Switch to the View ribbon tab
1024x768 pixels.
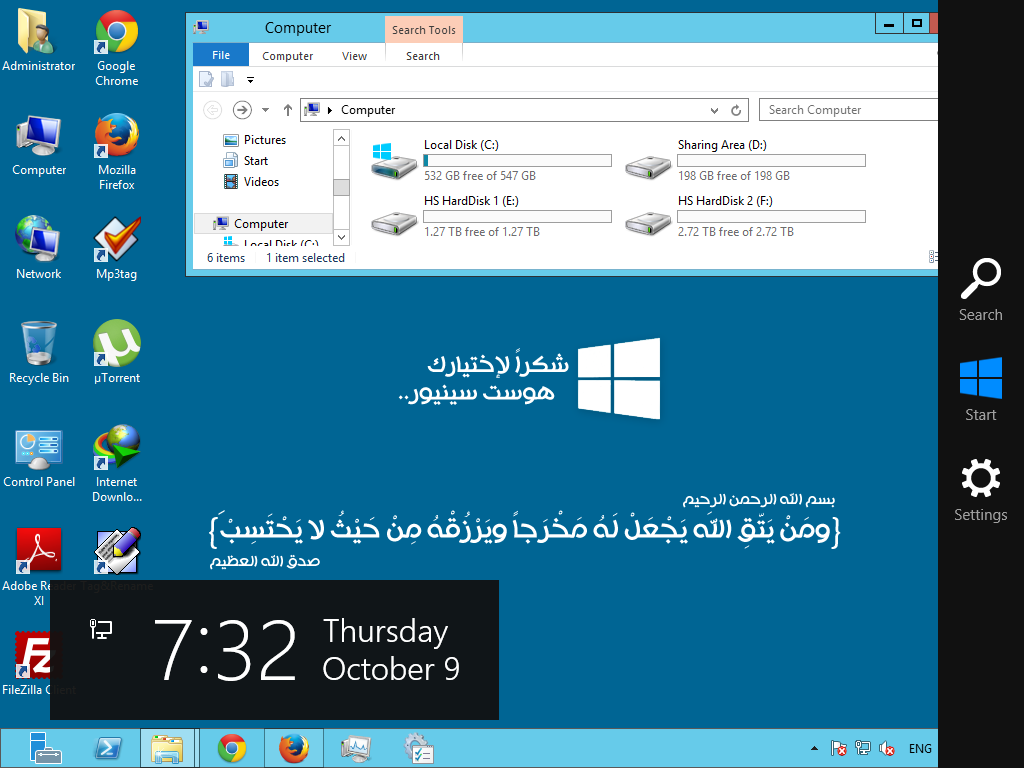tap(354, 56)
